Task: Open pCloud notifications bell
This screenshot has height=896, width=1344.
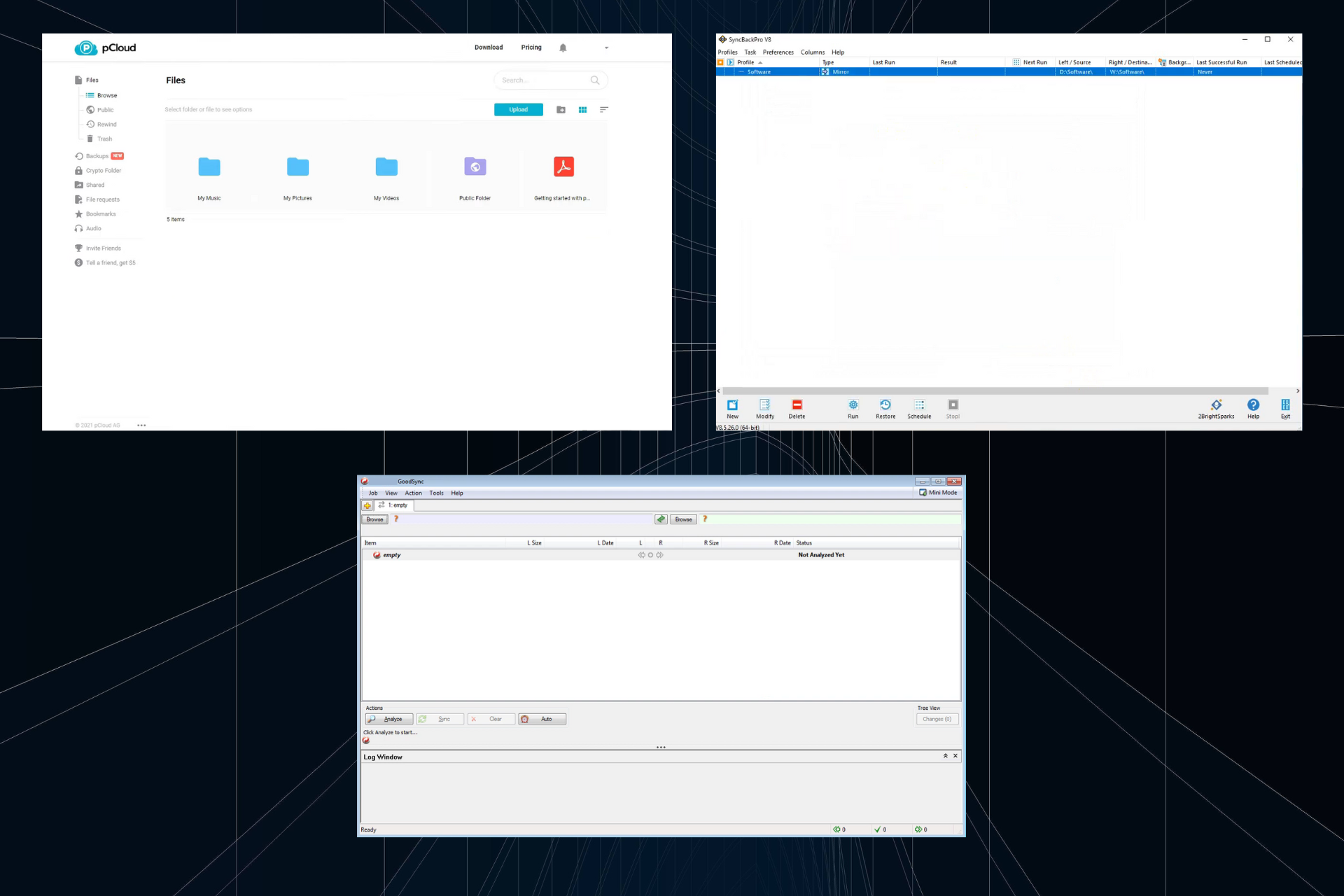Action: pyautogui.click(x=563, y=48)
